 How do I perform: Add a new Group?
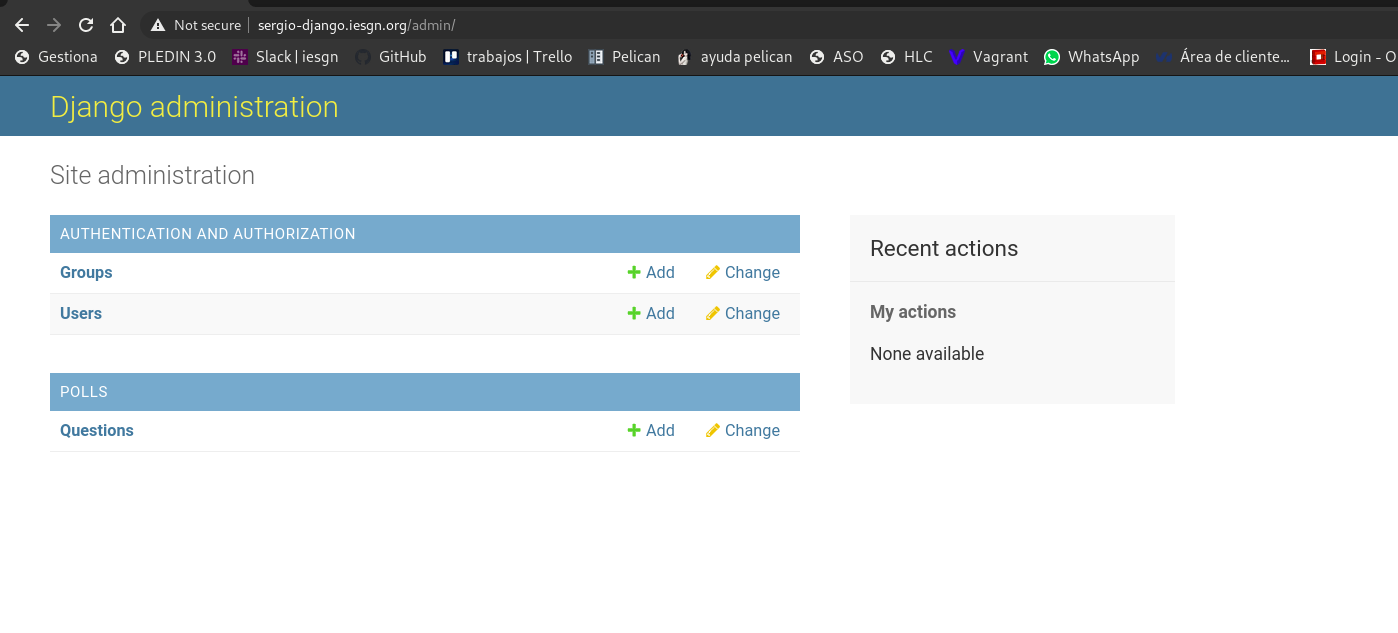tap(651, 273)
